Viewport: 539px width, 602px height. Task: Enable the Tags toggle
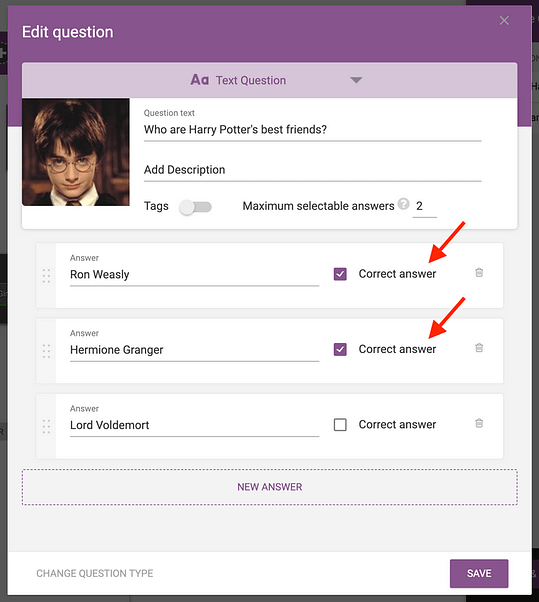coord(195,207)
